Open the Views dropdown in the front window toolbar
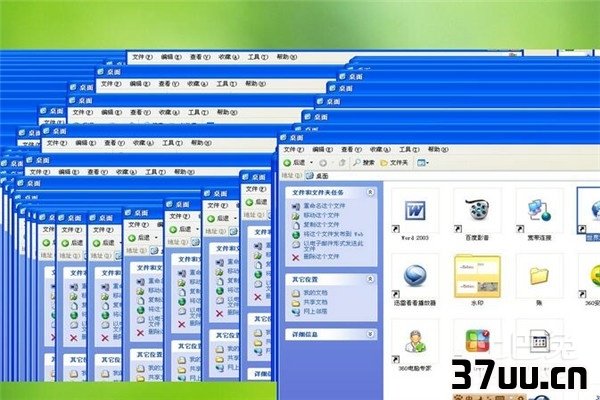The image size is (600, 400). point(422,163)
